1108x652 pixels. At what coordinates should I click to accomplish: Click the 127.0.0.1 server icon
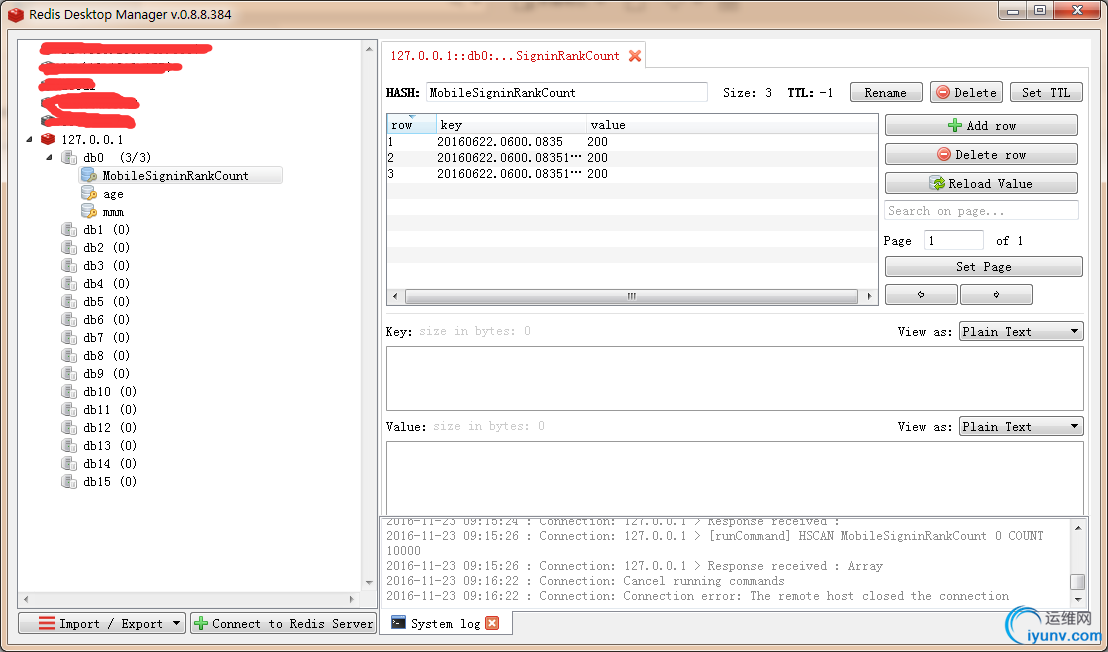click(x=48, y=139)
